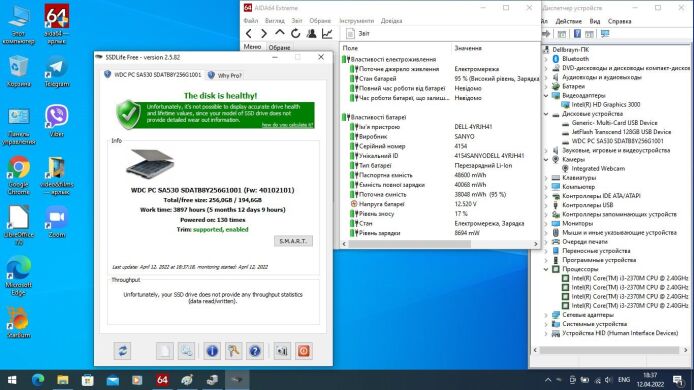Viewport: 694px width, 390px height.
Task: Select Intel(R) HD Graphics 3000 device
Action: (605, 104)
